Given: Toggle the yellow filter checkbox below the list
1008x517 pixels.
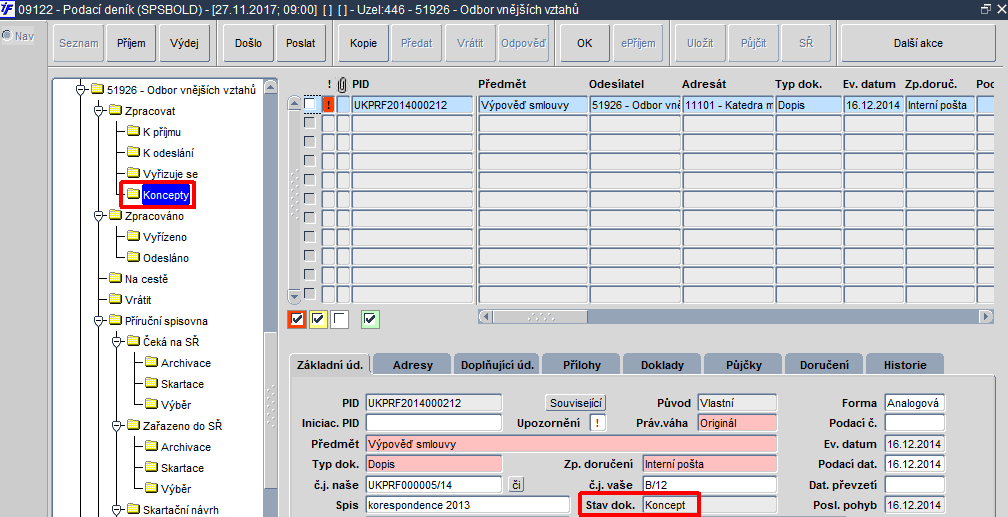Looking at the screenshot, I should pos(318,318).
